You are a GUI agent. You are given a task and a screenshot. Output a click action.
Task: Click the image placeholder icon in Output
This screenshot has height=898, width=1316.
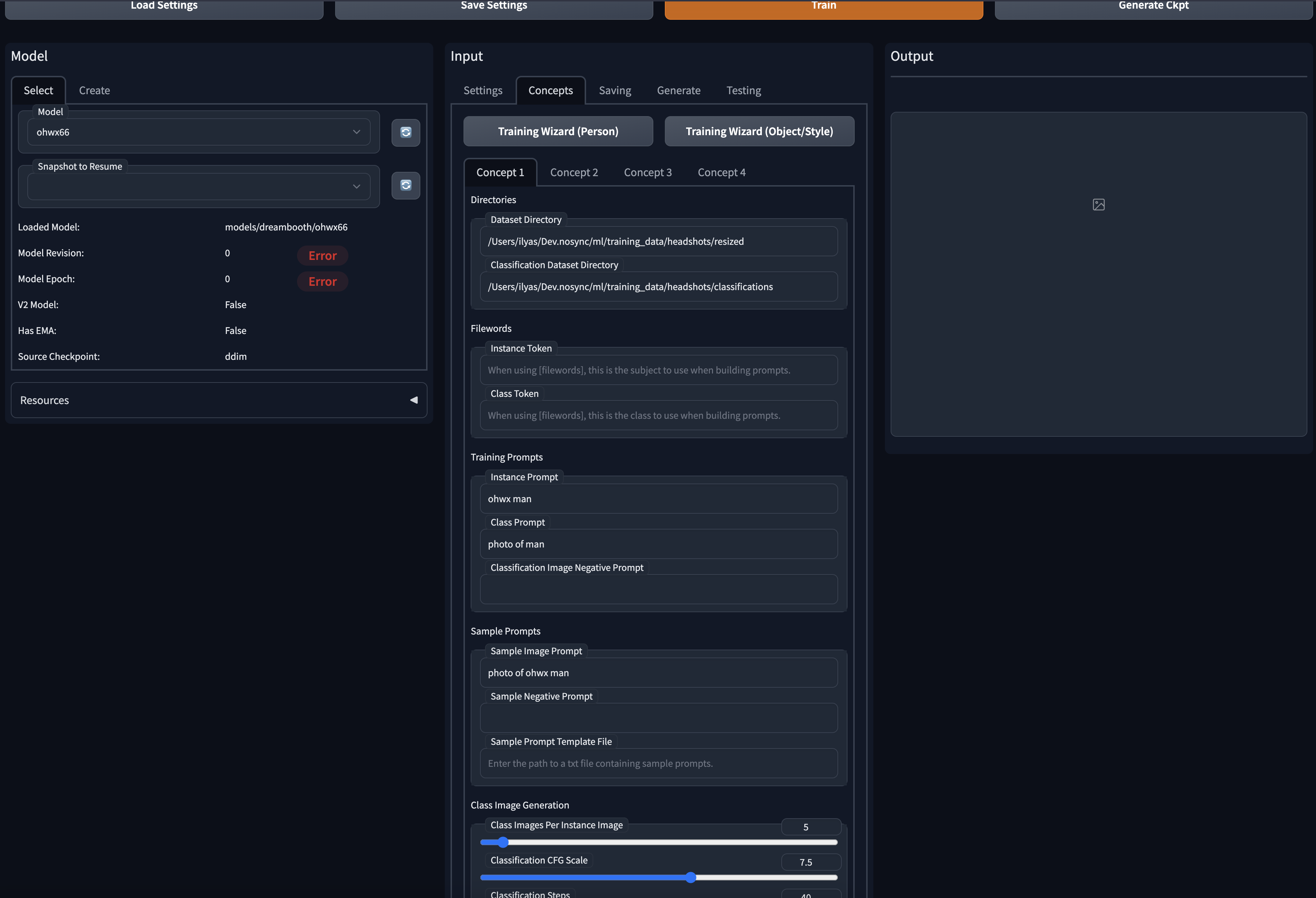coord(1098,205)
